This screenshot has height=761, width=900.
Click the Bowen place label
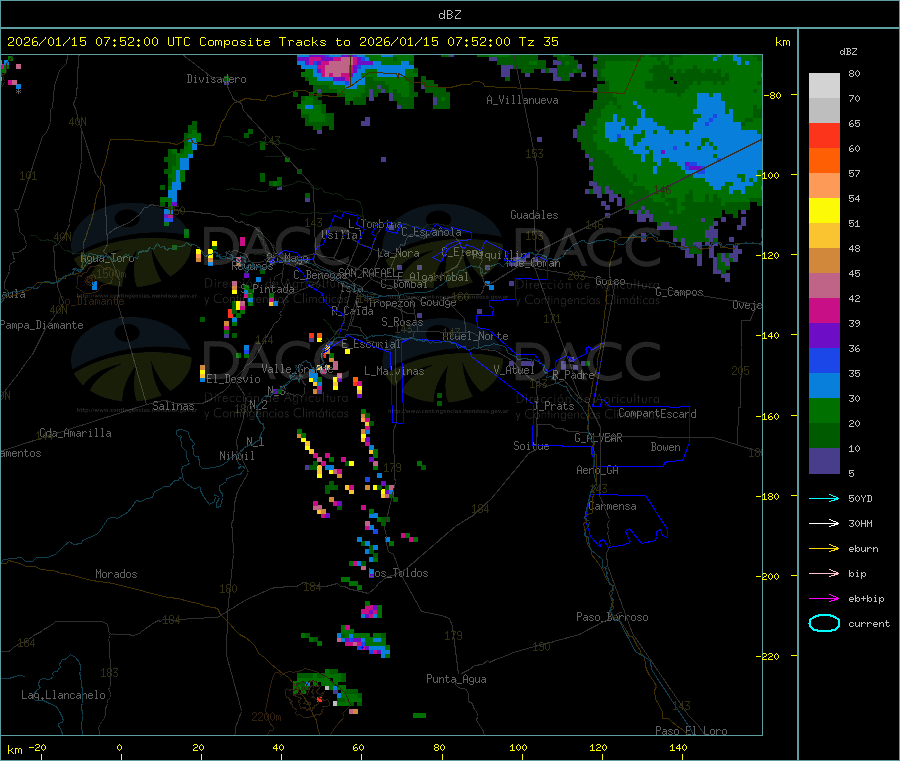point(665,447)
